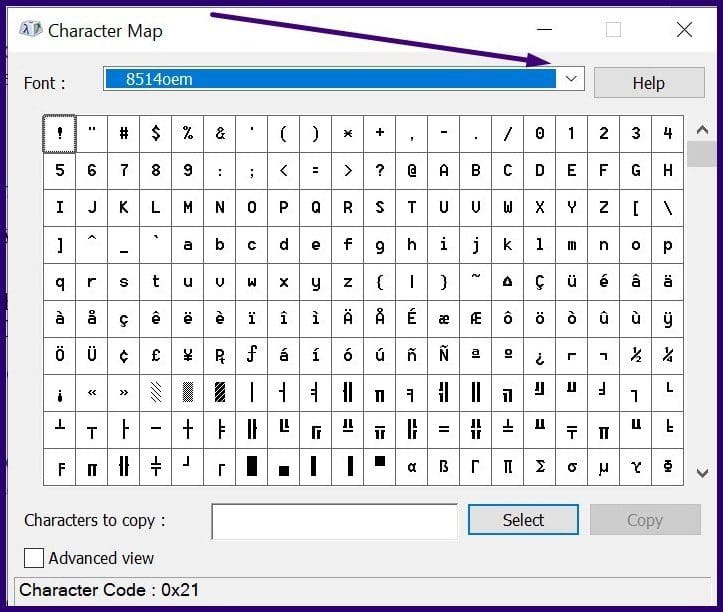The width and height of the screenshot is (723, 612).
Task: Select the exclamation mark character
Action: [60, 134]
